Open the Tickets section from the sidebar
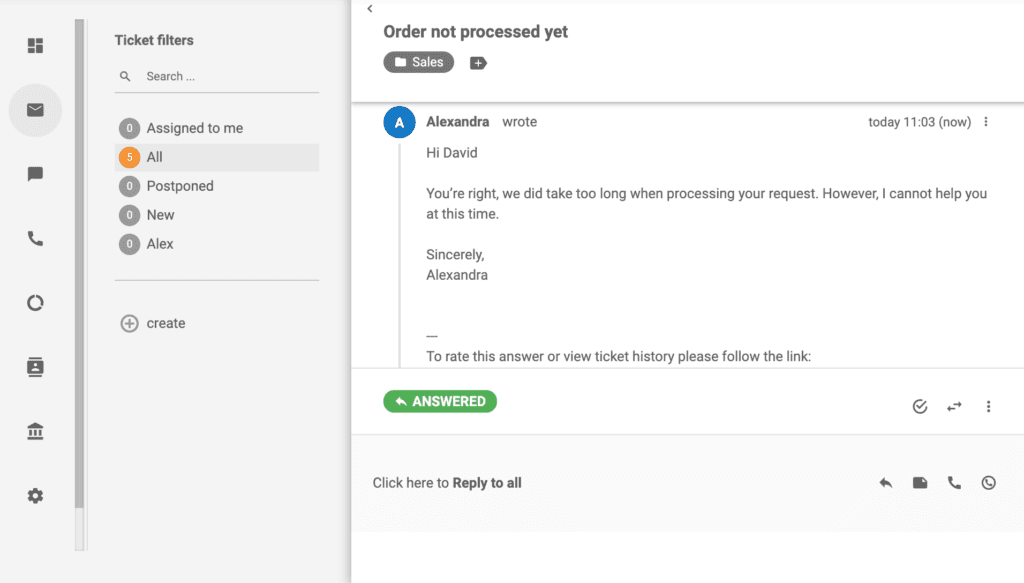Screen dimensions: 1024x583 (x=35, y=110)
